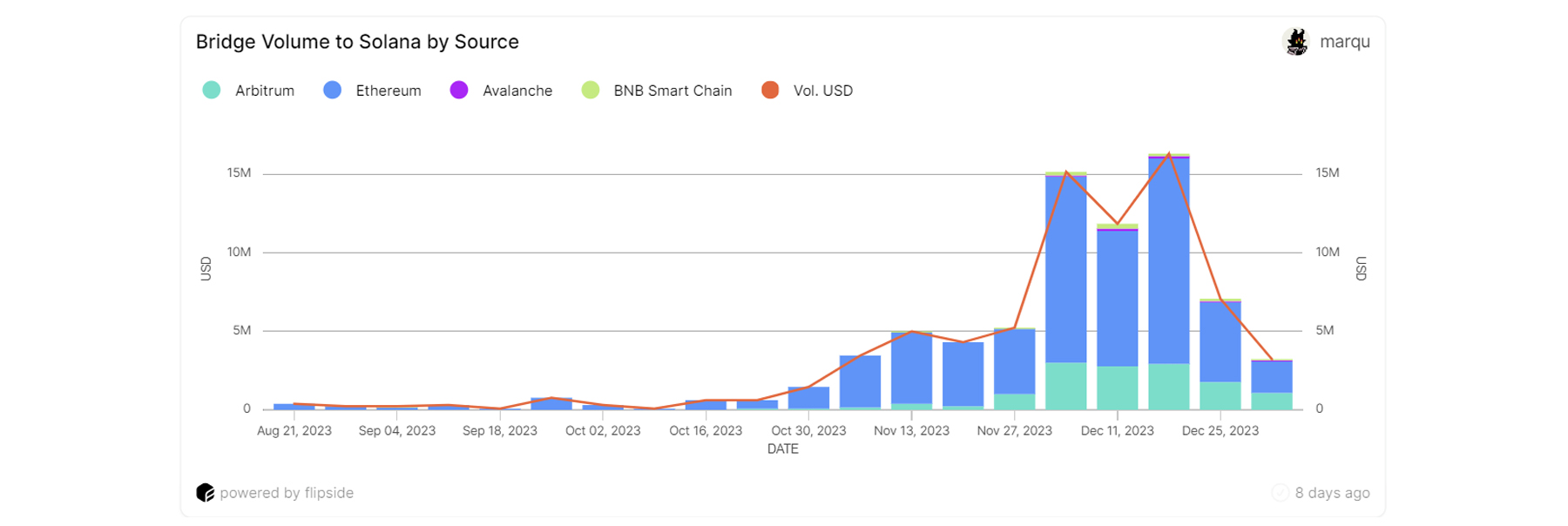Viewport: 1568px width, 526px height.
Task: Click the 8 days ago timestamp
Action: click(x=1332, y=493)
